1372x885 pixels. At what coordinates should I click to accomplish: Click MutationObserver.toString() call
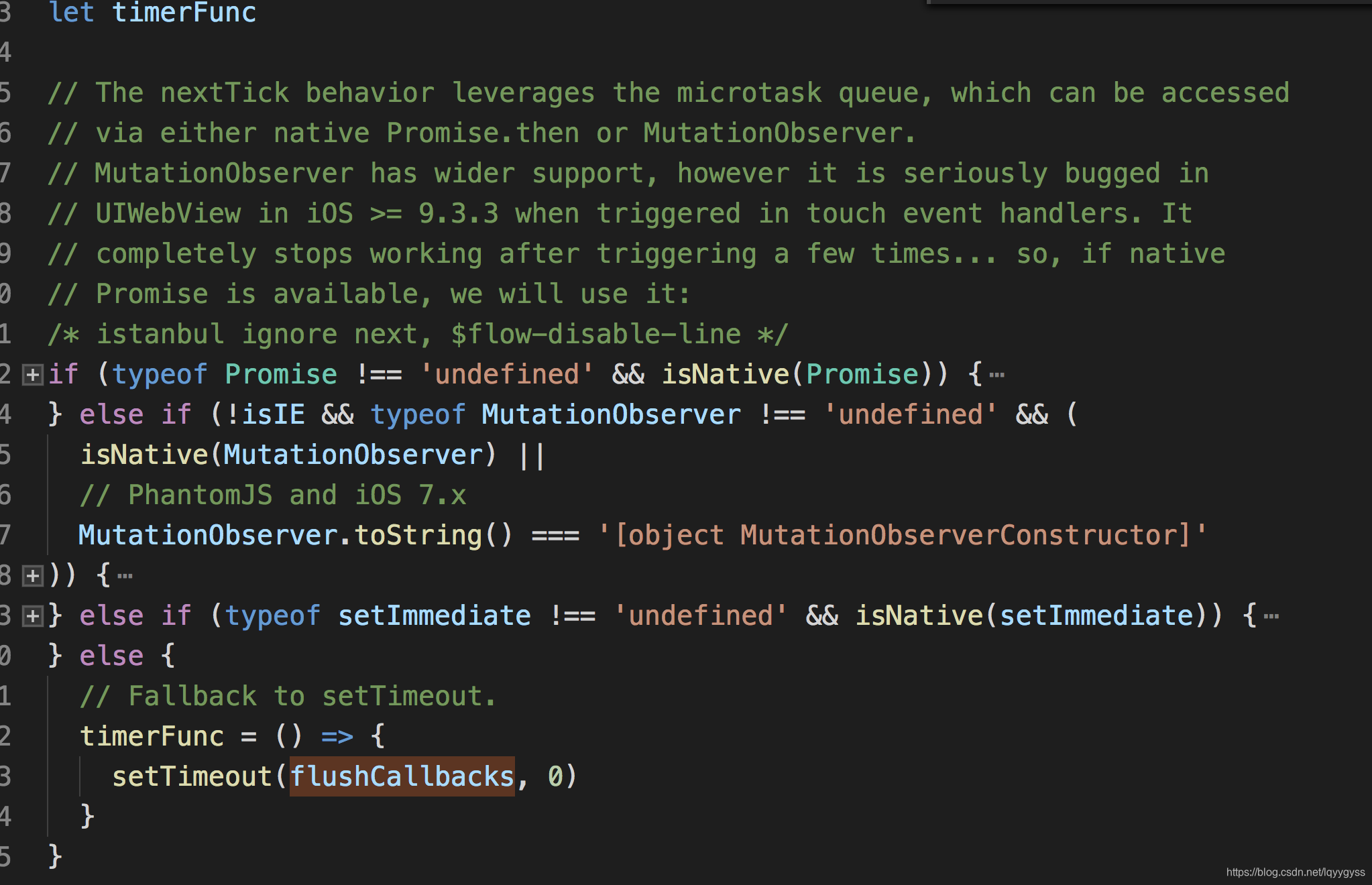[296, 535]
